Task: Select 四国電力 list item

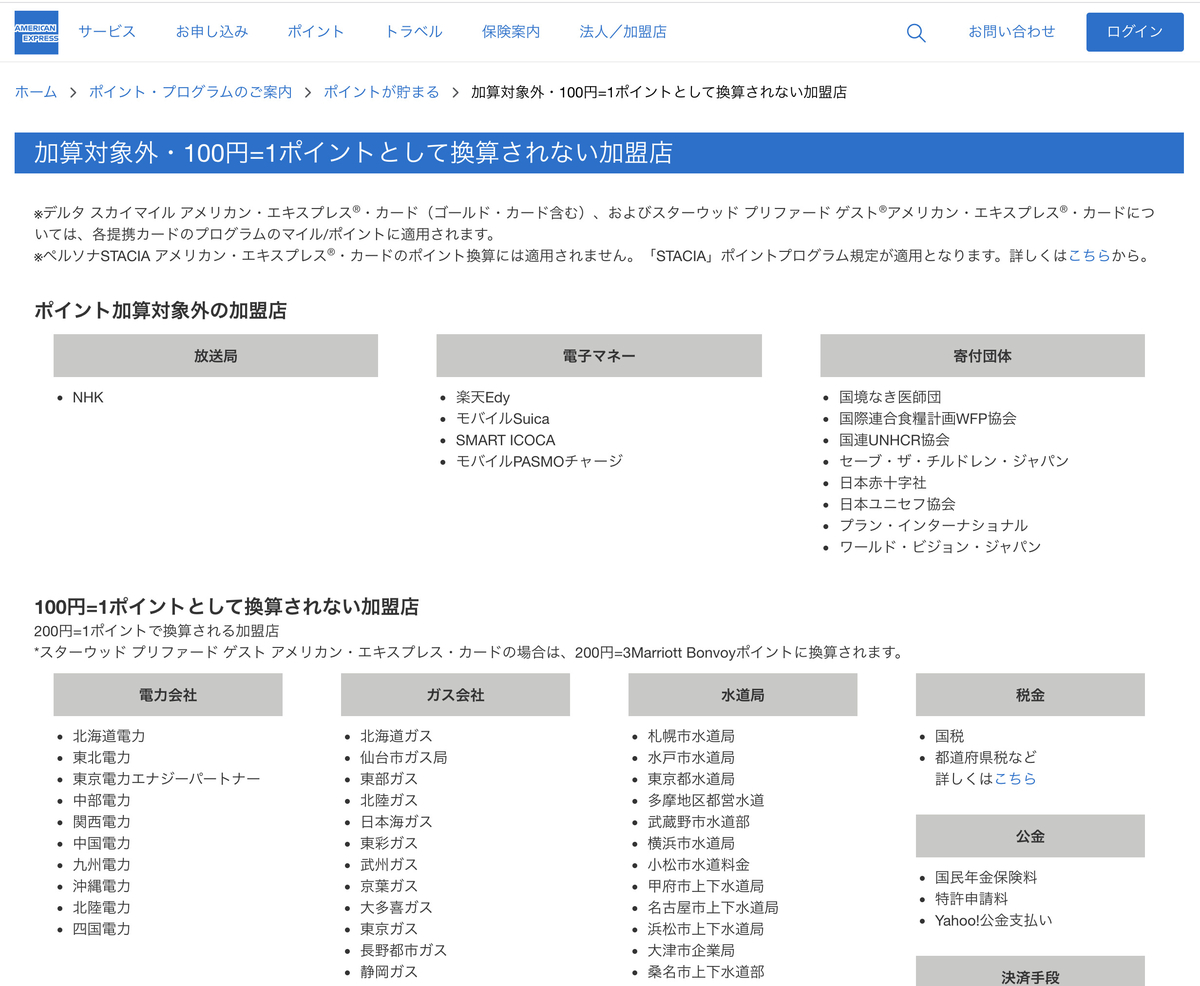Action: coord(102,929)
